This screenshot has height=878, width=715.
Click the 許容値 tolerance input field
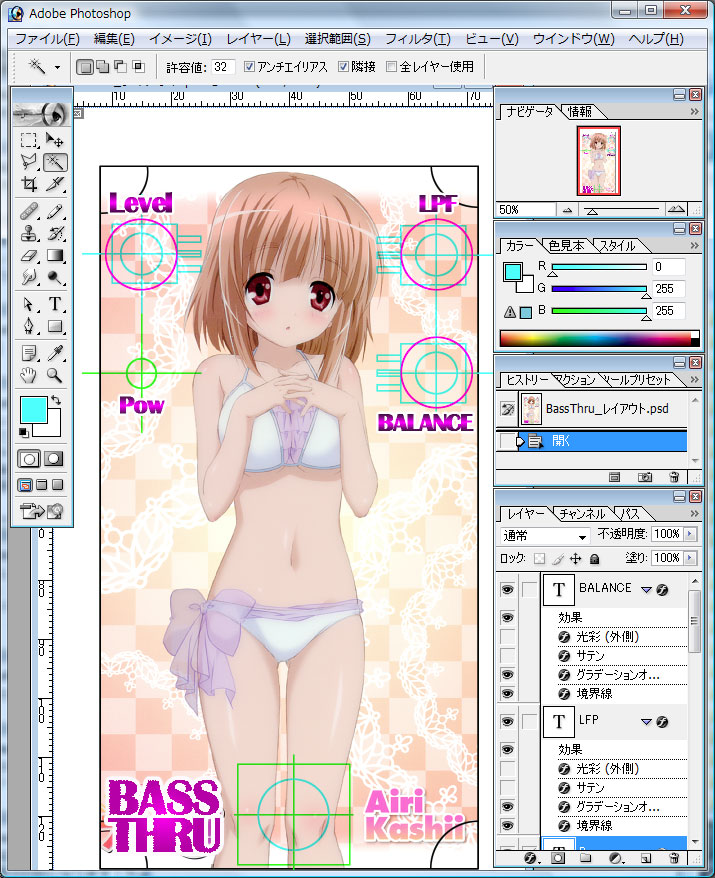point(223,67)
